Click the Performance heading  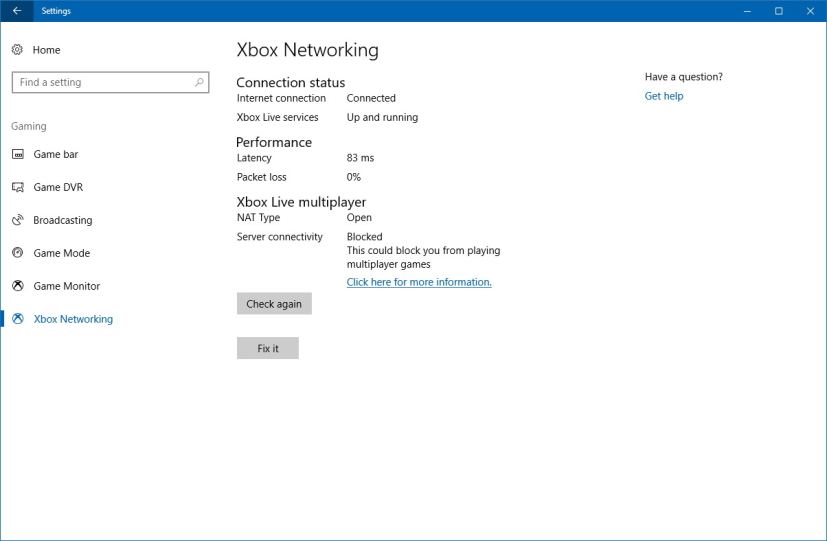[x=274, y=142]
